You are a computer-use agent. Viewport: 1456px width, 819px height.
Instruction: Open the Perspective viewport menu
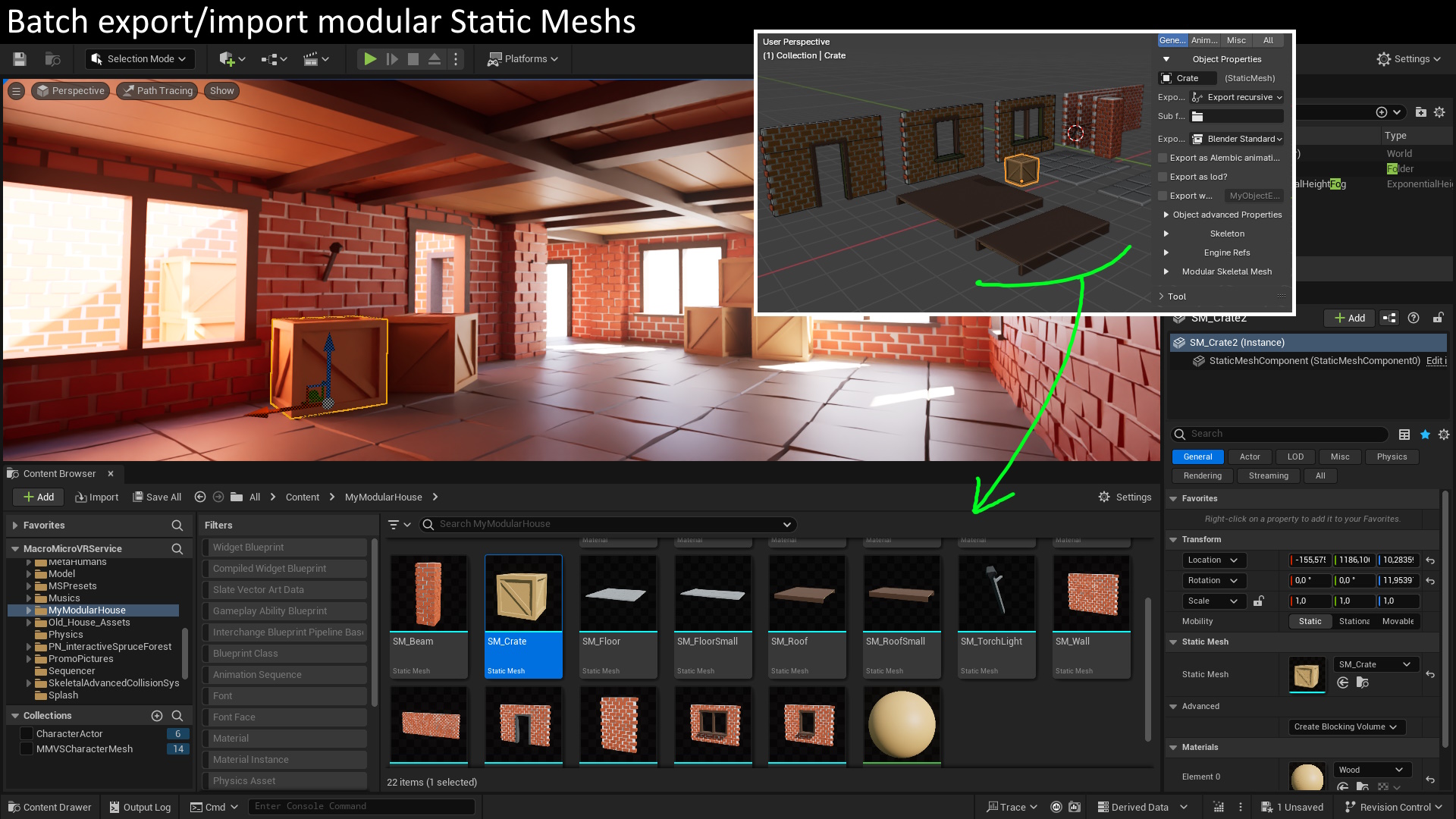click(x=71, y=91)
